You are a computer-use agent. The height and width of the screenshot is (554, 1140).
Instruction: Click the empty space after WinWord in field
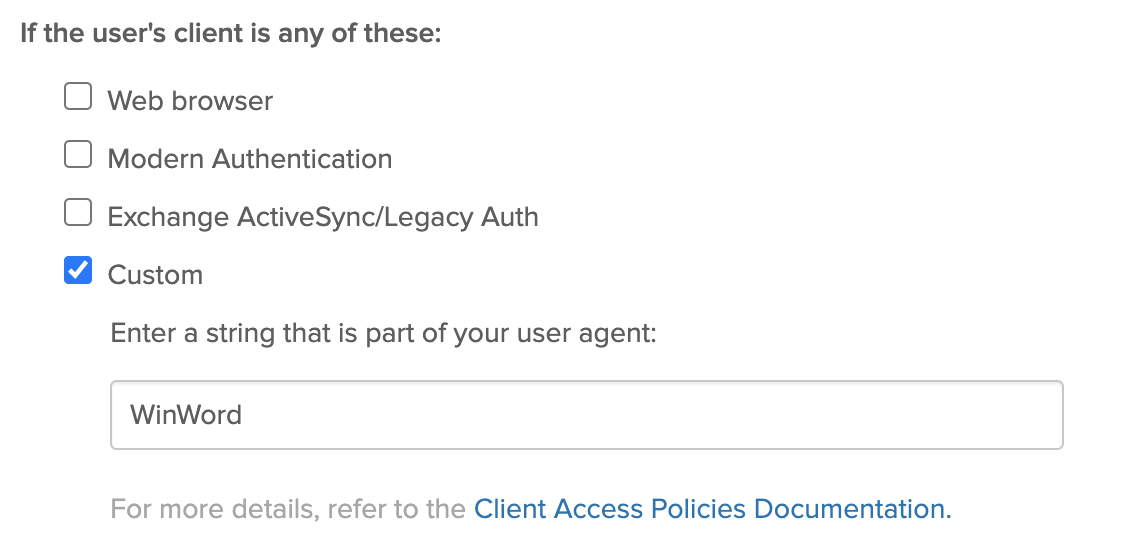coord(650,415)
